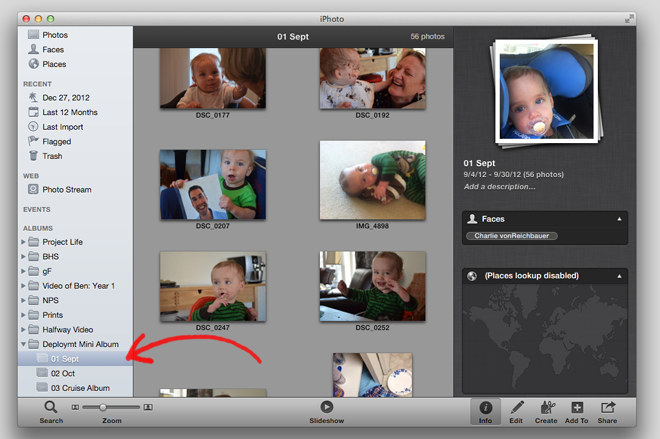Image resolution: width=660 pixels, height=439 pixels.
Task: Select photo DSC_0247
Action: pos(213,287)
